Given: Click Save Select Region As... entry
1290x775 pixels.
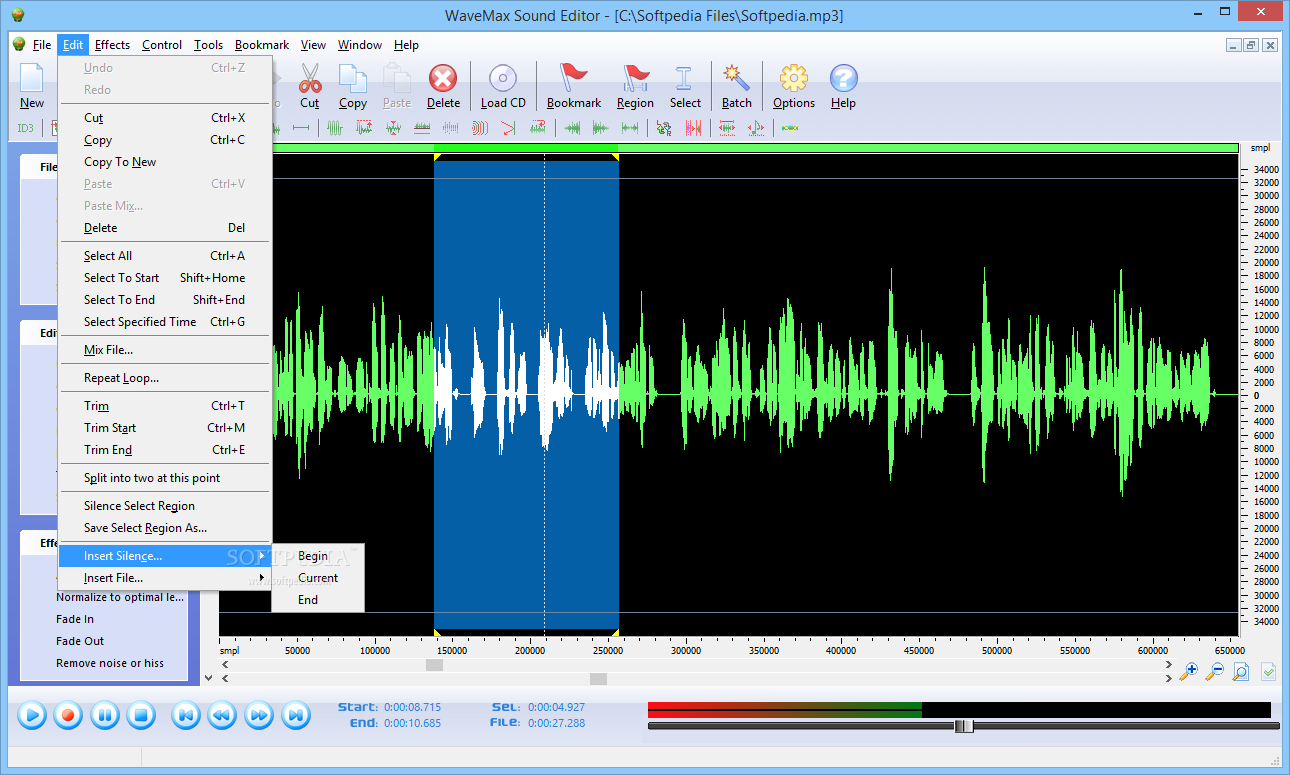Looking at the screenshot, I should 165,528.
